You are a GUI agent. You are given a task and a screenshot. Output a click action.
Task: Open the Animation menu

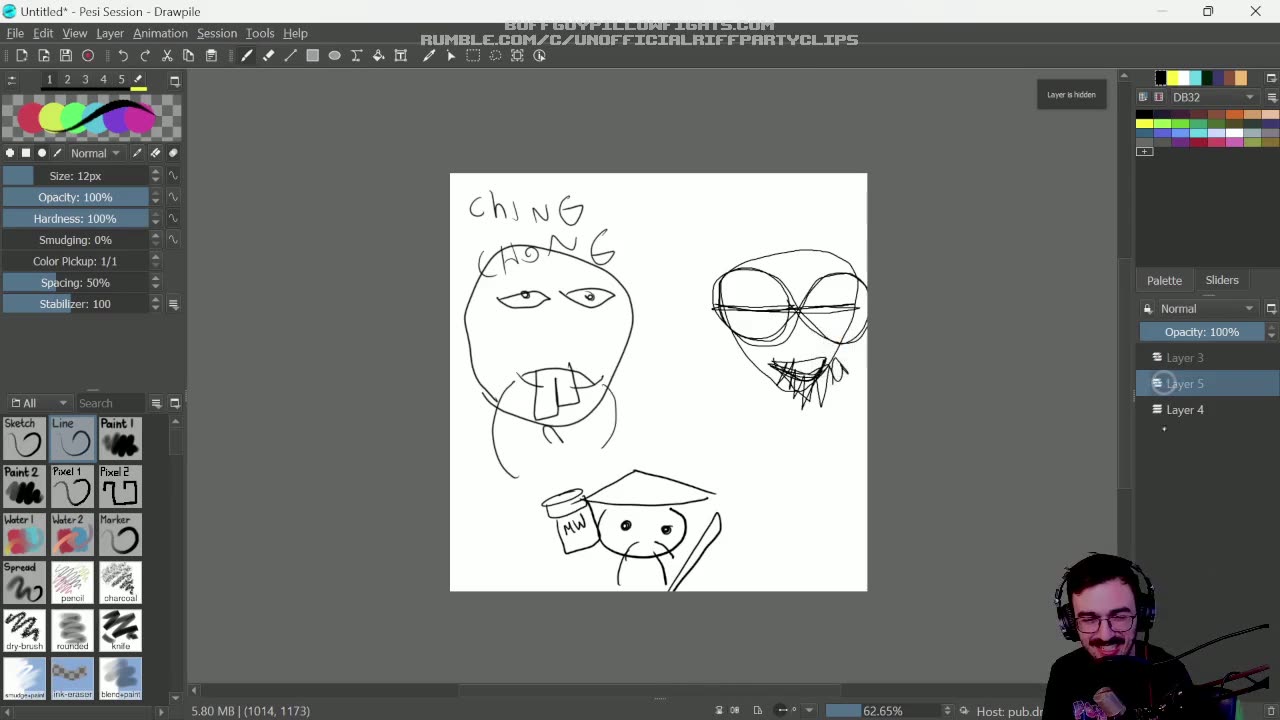tap(160, 33)
